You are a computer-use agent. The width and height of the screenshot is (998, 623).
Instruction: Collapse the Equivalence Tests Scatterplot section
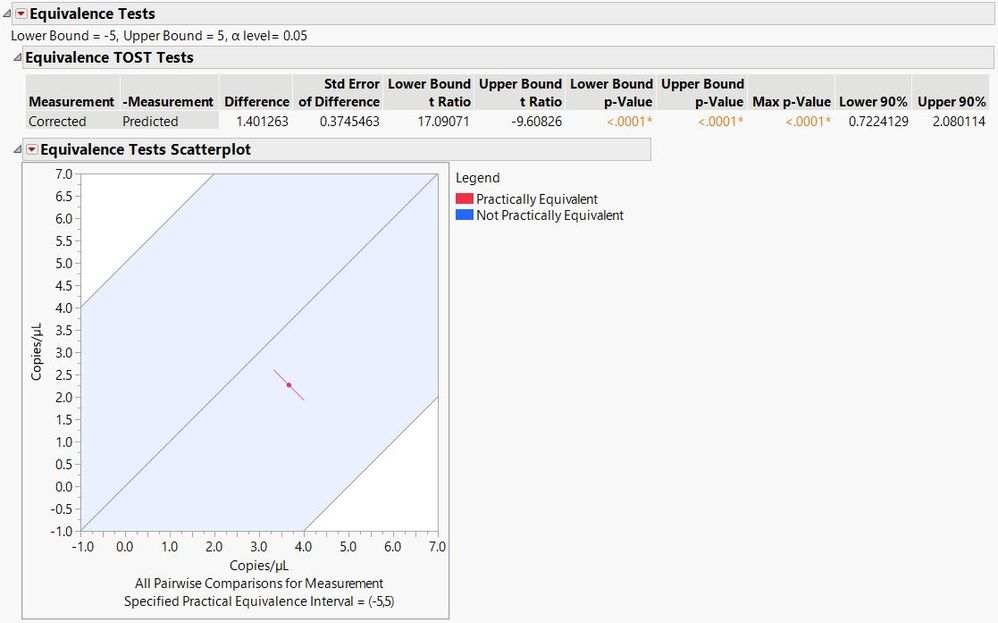[18, 150]
